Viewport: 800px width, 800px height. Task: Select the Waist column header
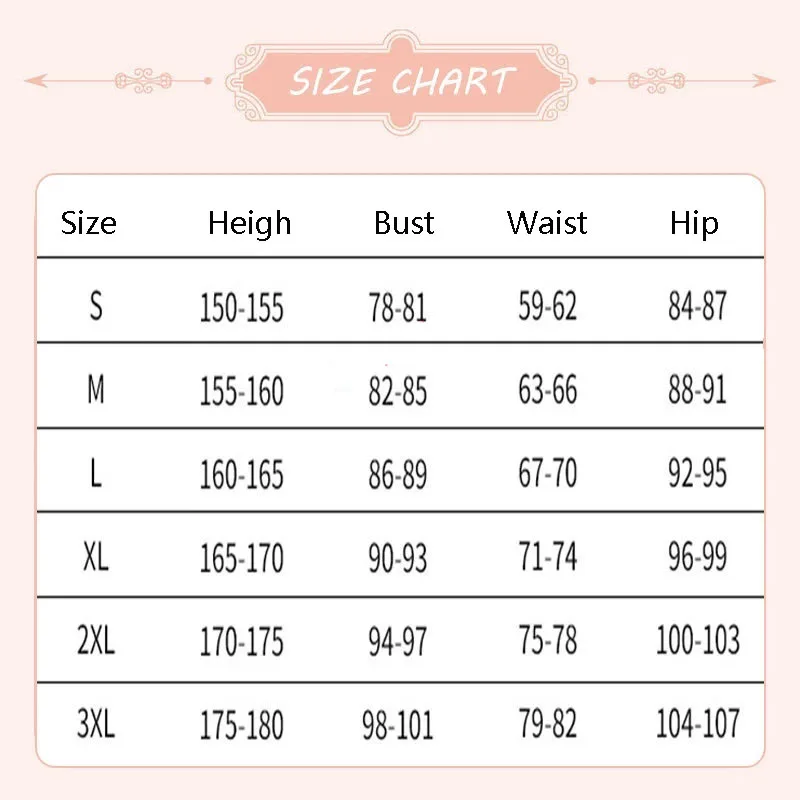[547, 223]
